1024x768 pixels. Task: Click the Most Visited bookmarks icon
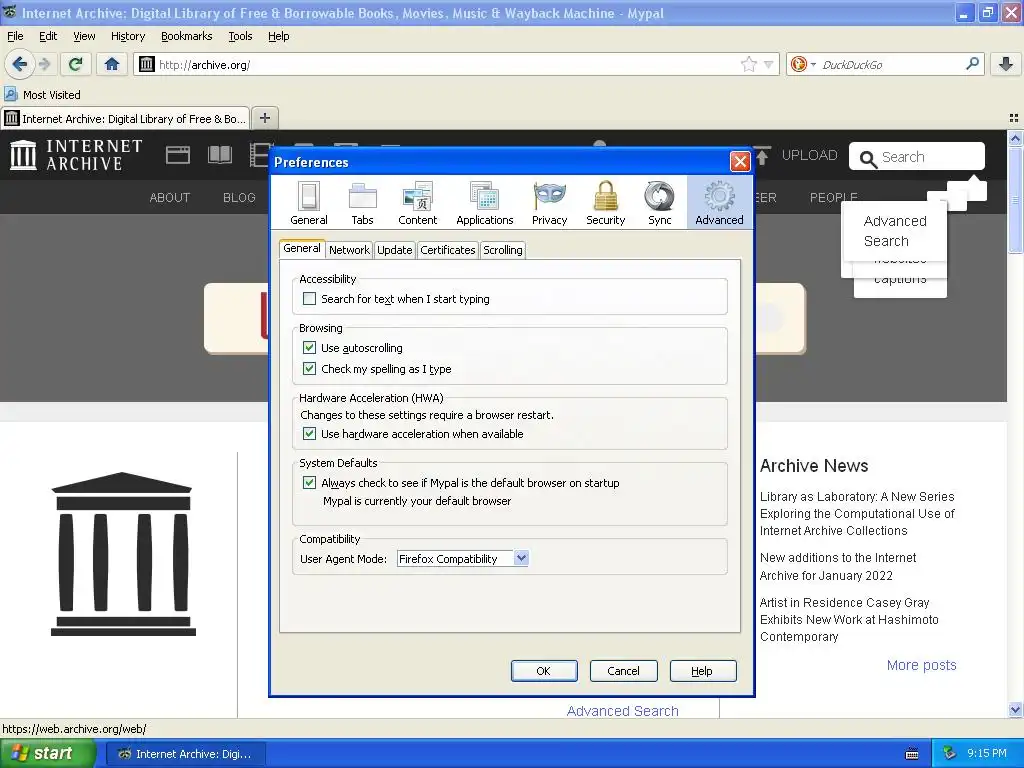tap(10, 95)
